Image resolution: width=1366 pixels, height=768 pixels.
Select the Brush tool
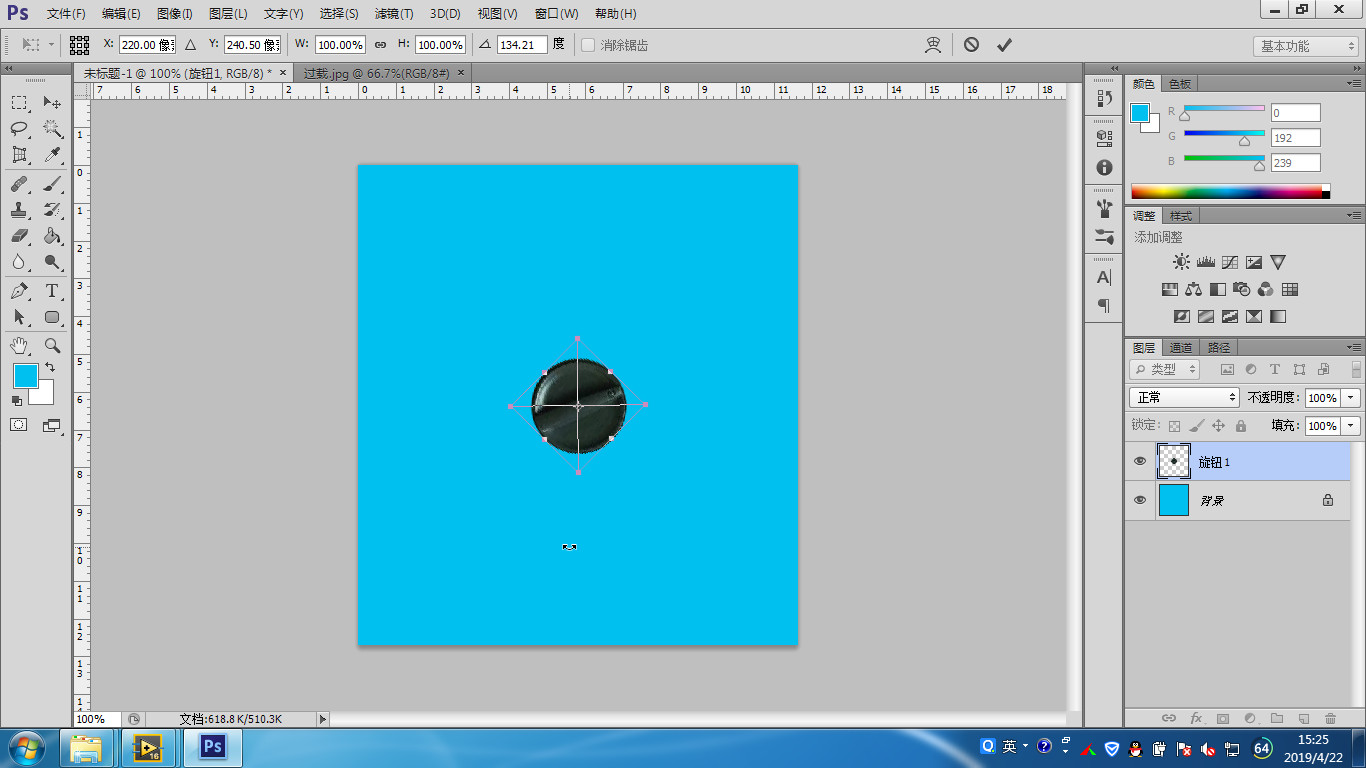52,184
